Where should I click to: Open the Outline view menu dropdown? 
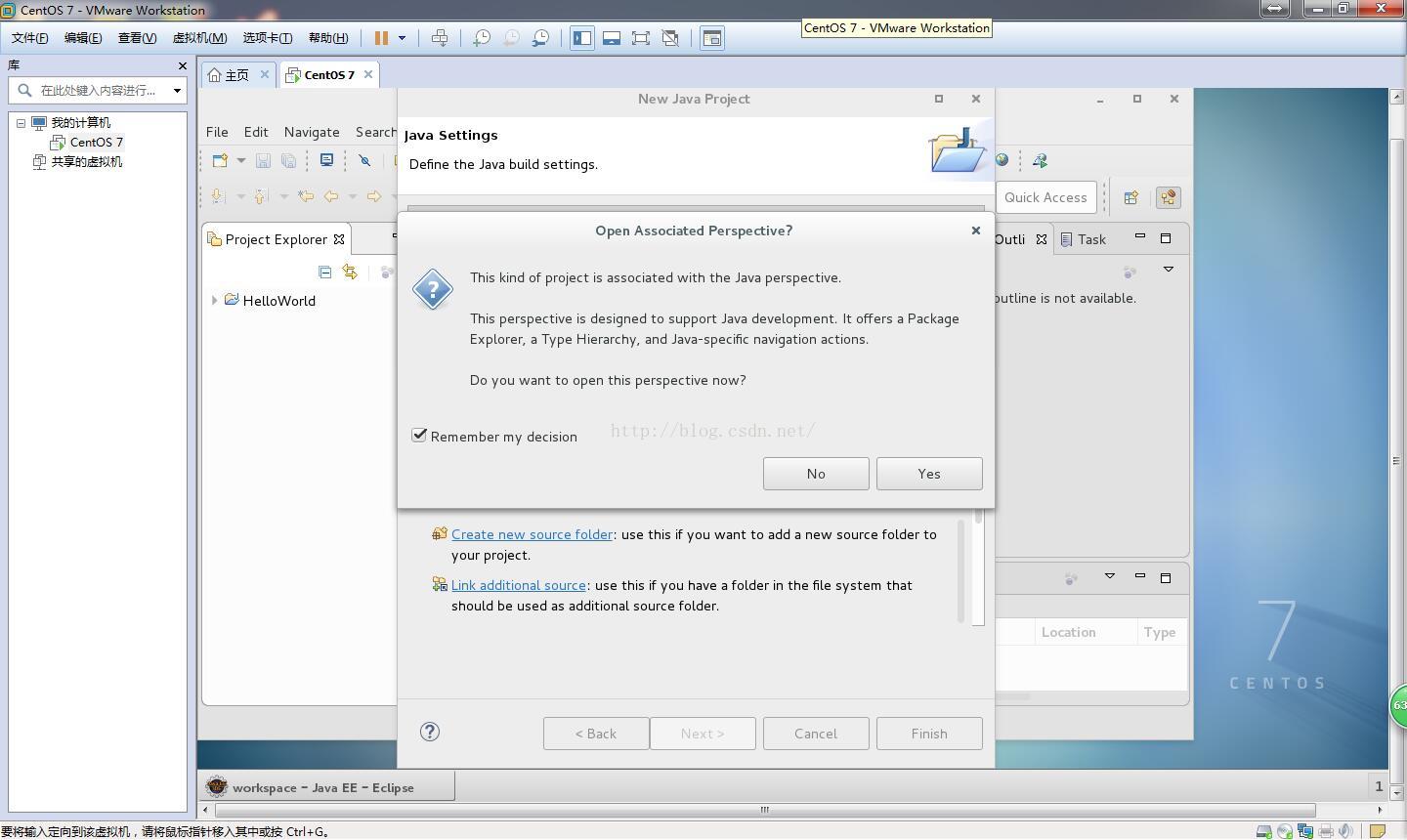point(1168,269)
